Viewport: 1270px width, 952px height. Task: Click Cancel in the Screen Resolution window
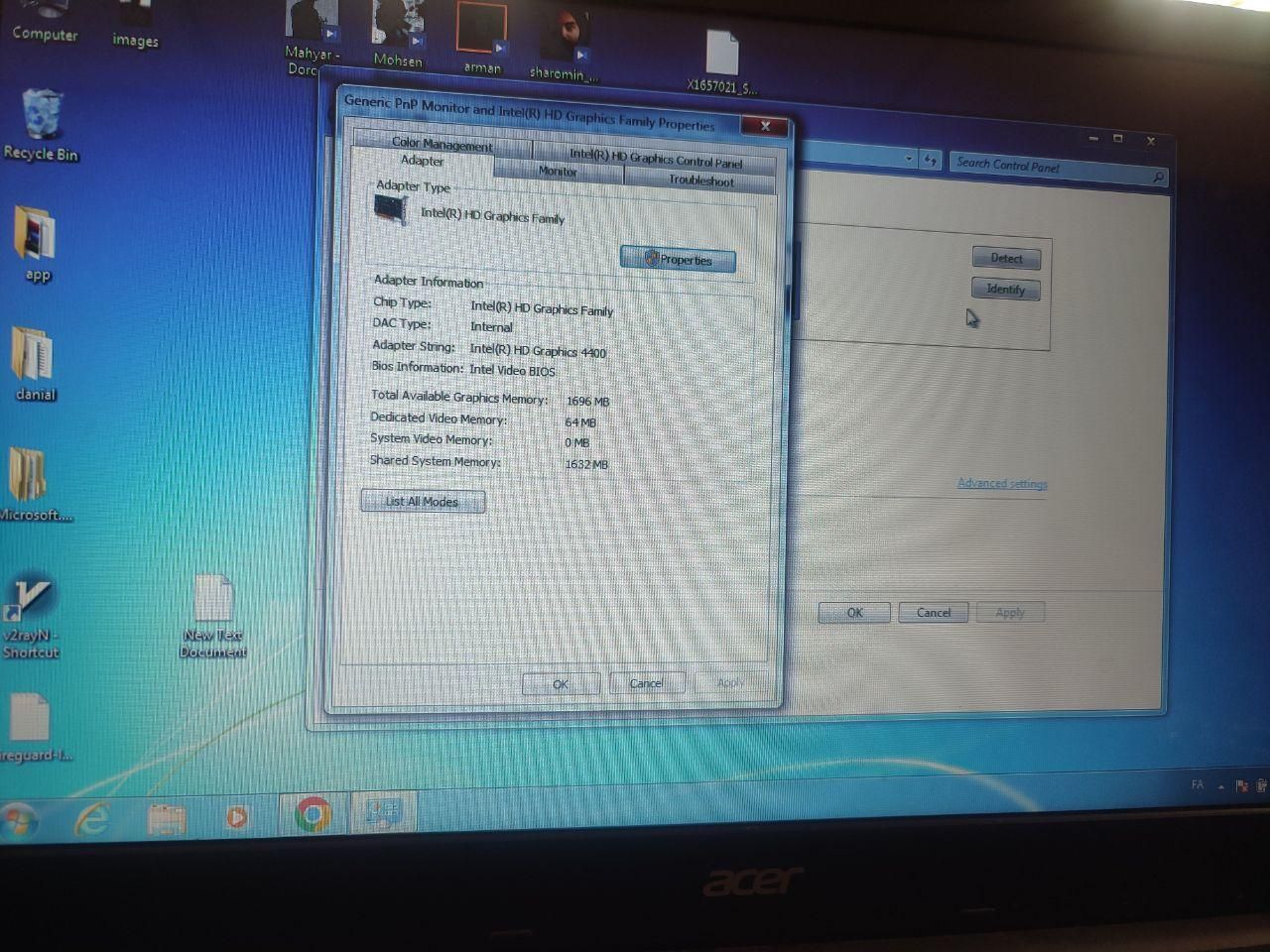pos(933,612)
